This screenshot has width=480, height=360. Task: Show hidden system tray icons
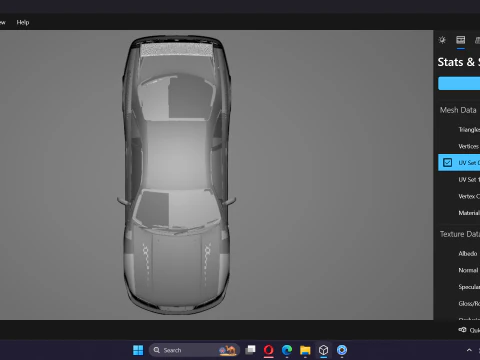click(x=469, y=350)
